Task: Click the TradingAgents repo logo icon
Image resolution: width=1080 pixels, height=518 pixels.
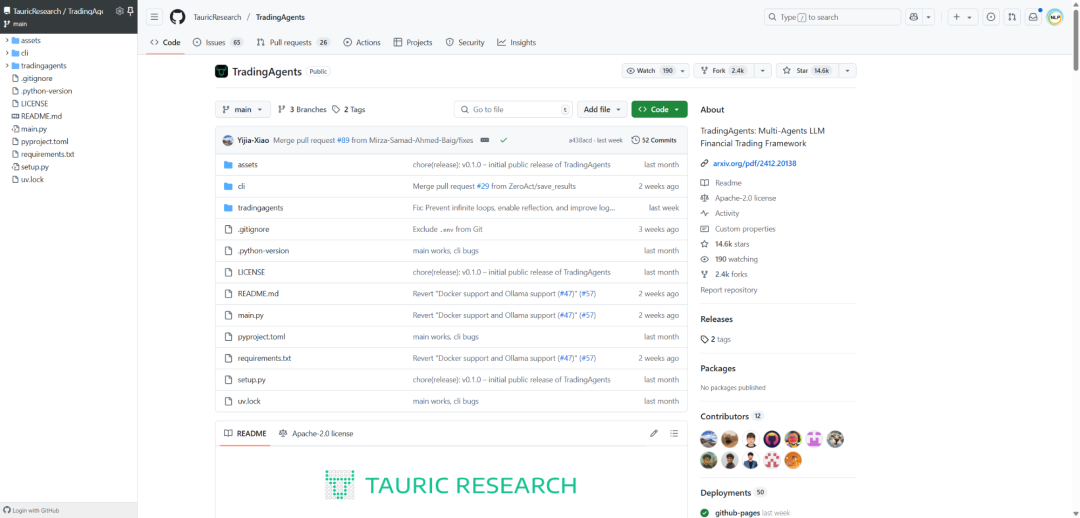Action: pyautogui.click(x=221, y=71)
